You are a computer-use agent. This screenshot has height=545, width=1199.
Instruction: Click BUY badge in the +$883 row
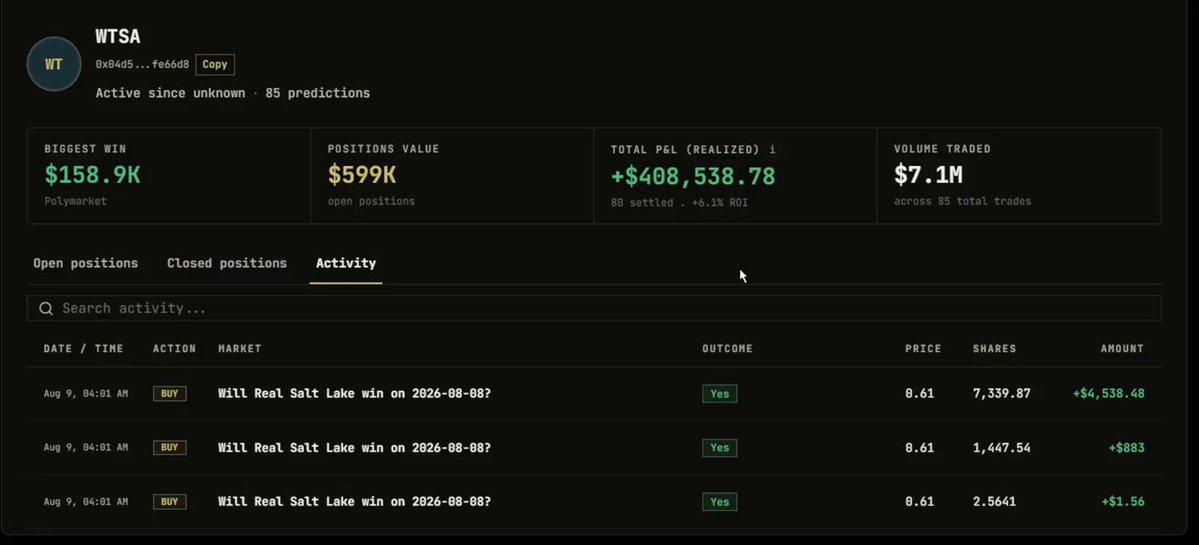pos(170,448)
